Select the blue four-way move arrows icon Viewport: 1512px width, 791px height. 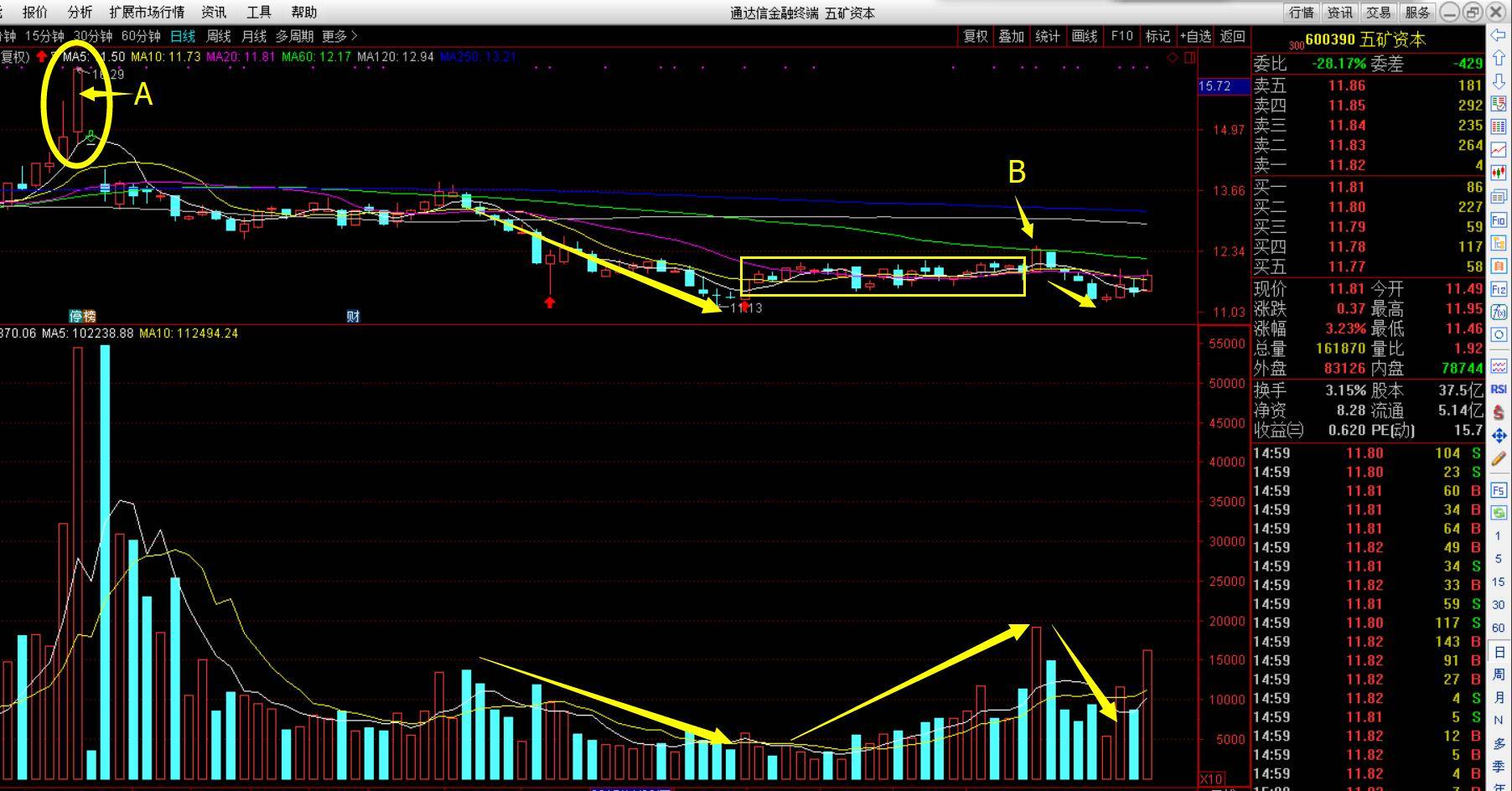click(x=1498, y=436)
